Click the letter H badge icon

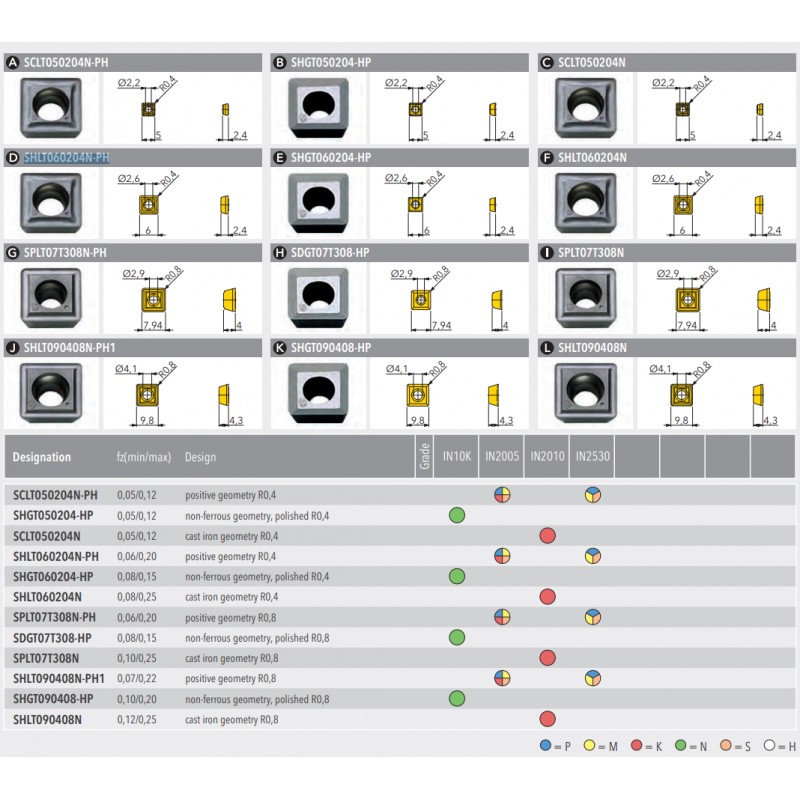(x=280, y=252)
